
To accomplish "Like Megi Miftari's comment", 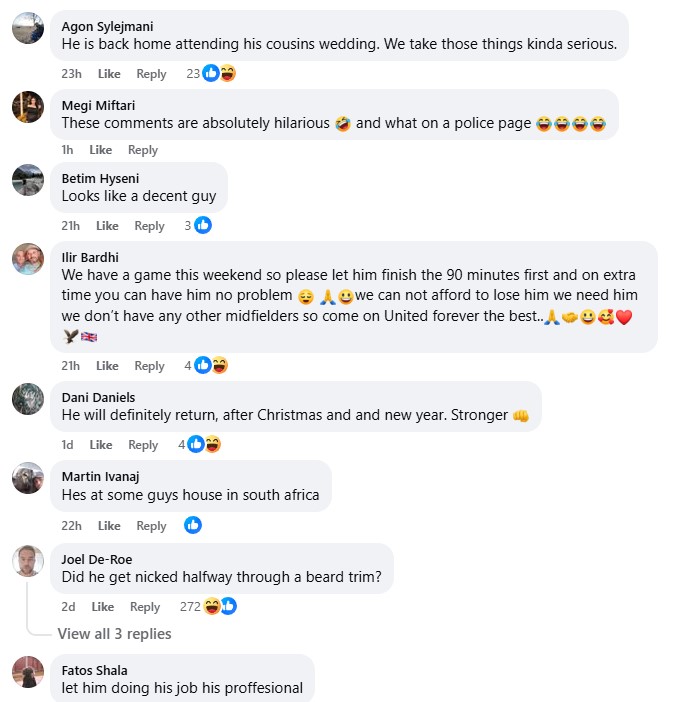I will click(101, 150).
